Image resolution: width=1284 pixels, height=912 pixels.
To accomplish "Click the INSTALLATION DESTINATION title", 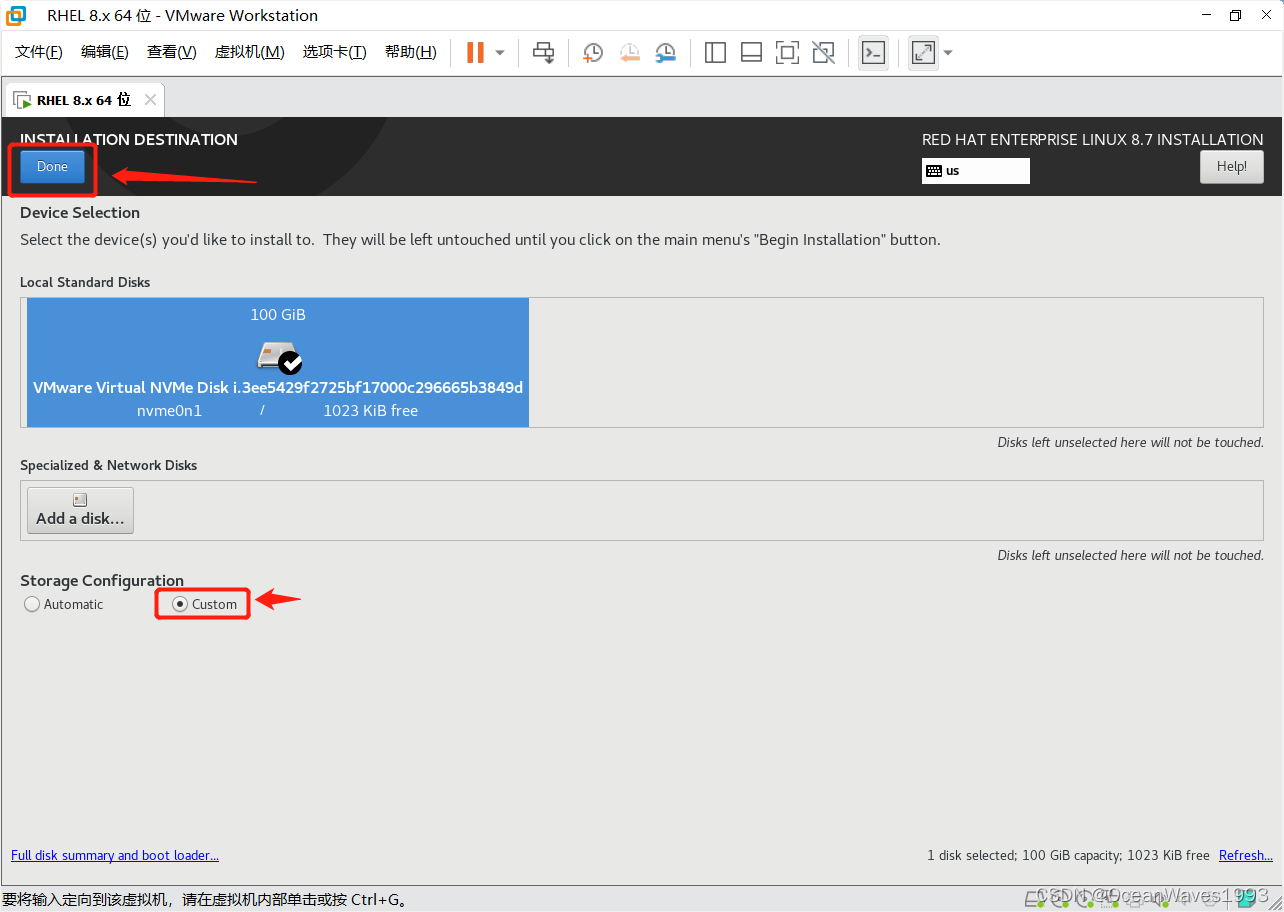I will pyautogui.click(x=129, y=139).
